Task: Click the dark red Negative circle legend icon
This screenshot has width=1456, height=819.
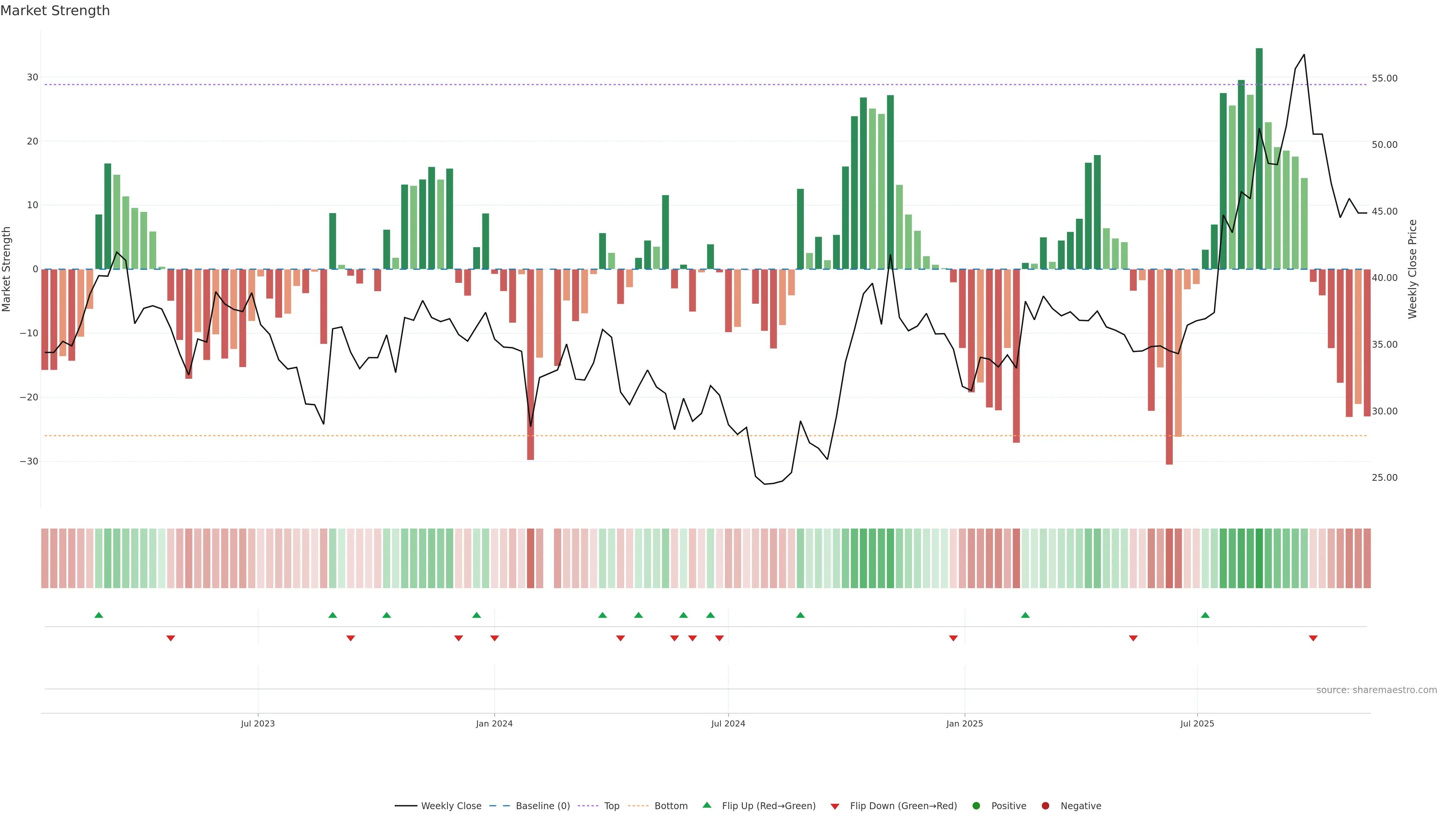Action: [x=1045, y=805]
